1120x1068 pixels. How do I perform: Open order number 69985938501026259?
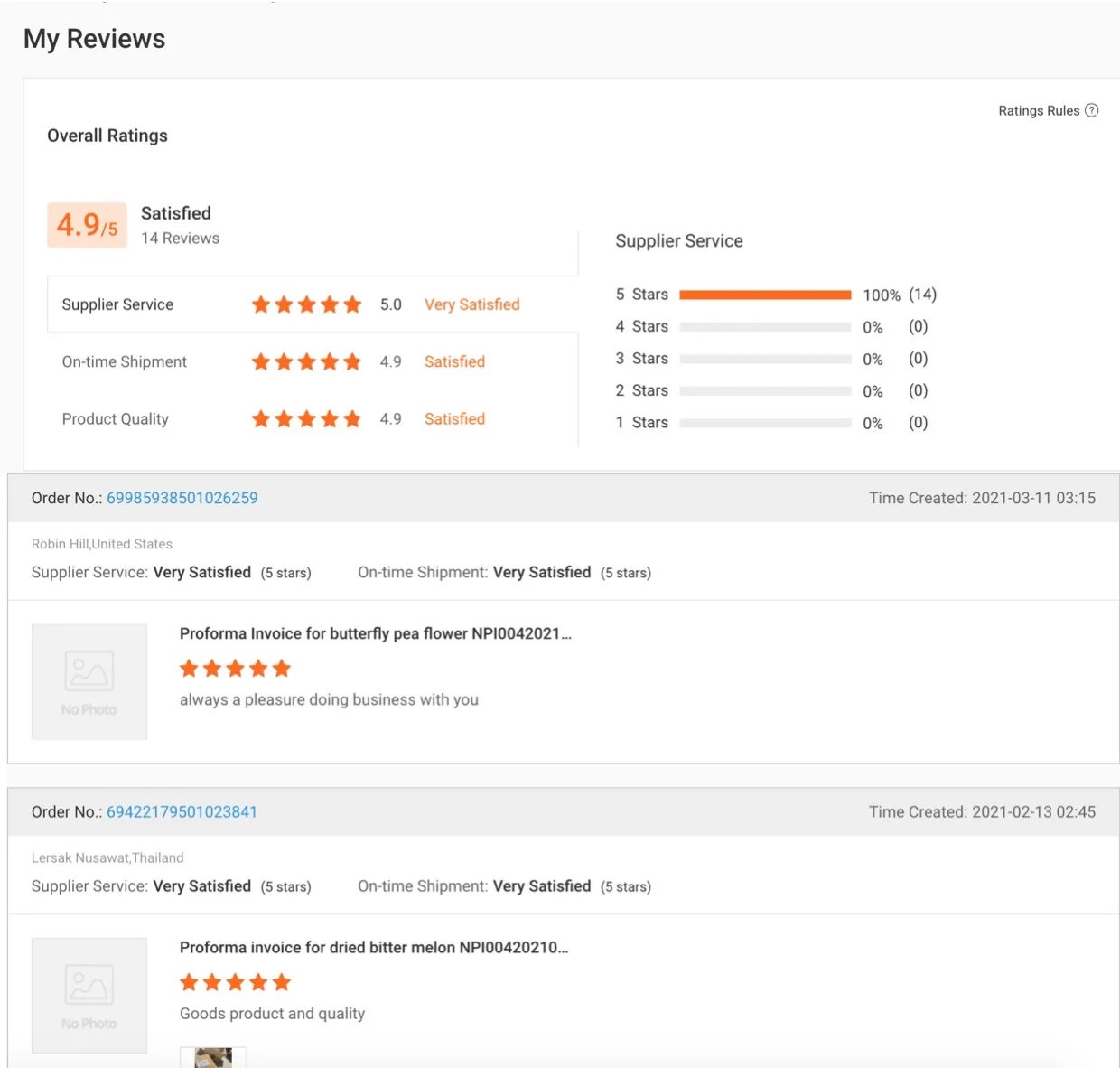pos(182,498)
